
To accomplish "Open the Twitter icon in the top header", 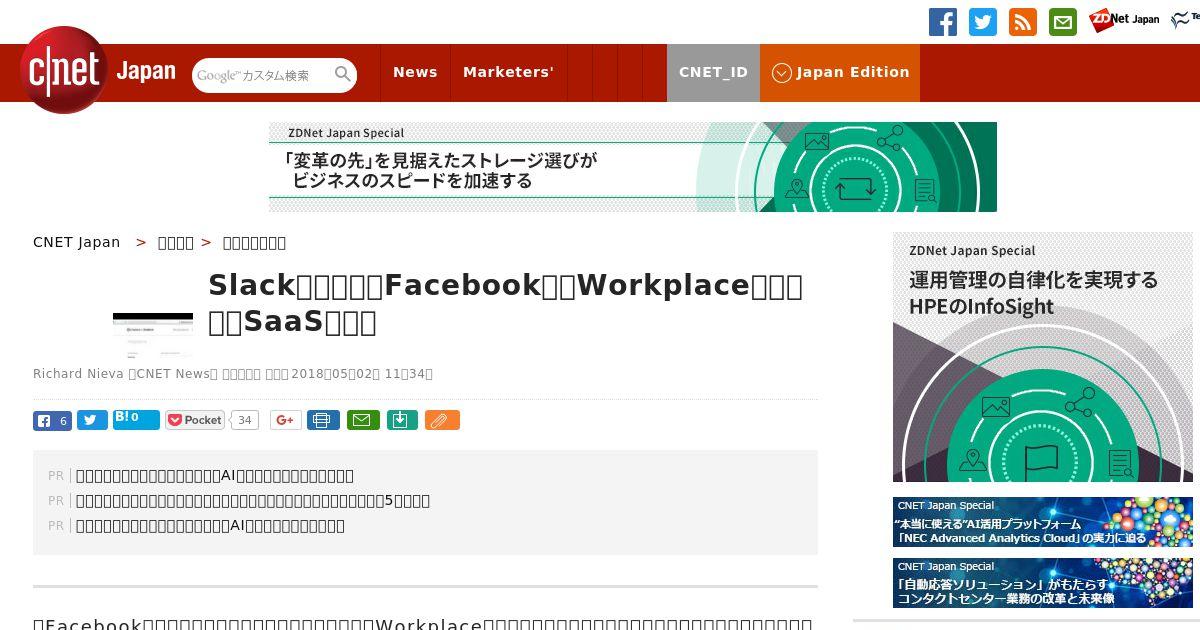I will coord(983,22).
